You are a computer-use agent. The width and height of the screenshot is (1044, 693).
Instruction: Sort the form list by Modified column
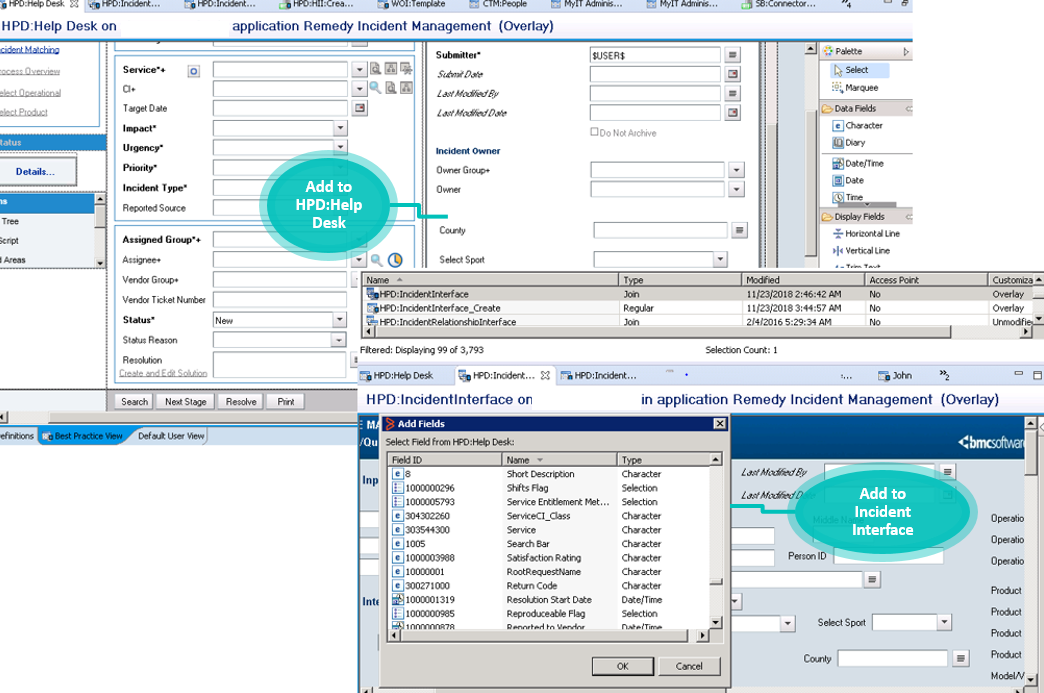pyautogui.click(x=803, y=280)
